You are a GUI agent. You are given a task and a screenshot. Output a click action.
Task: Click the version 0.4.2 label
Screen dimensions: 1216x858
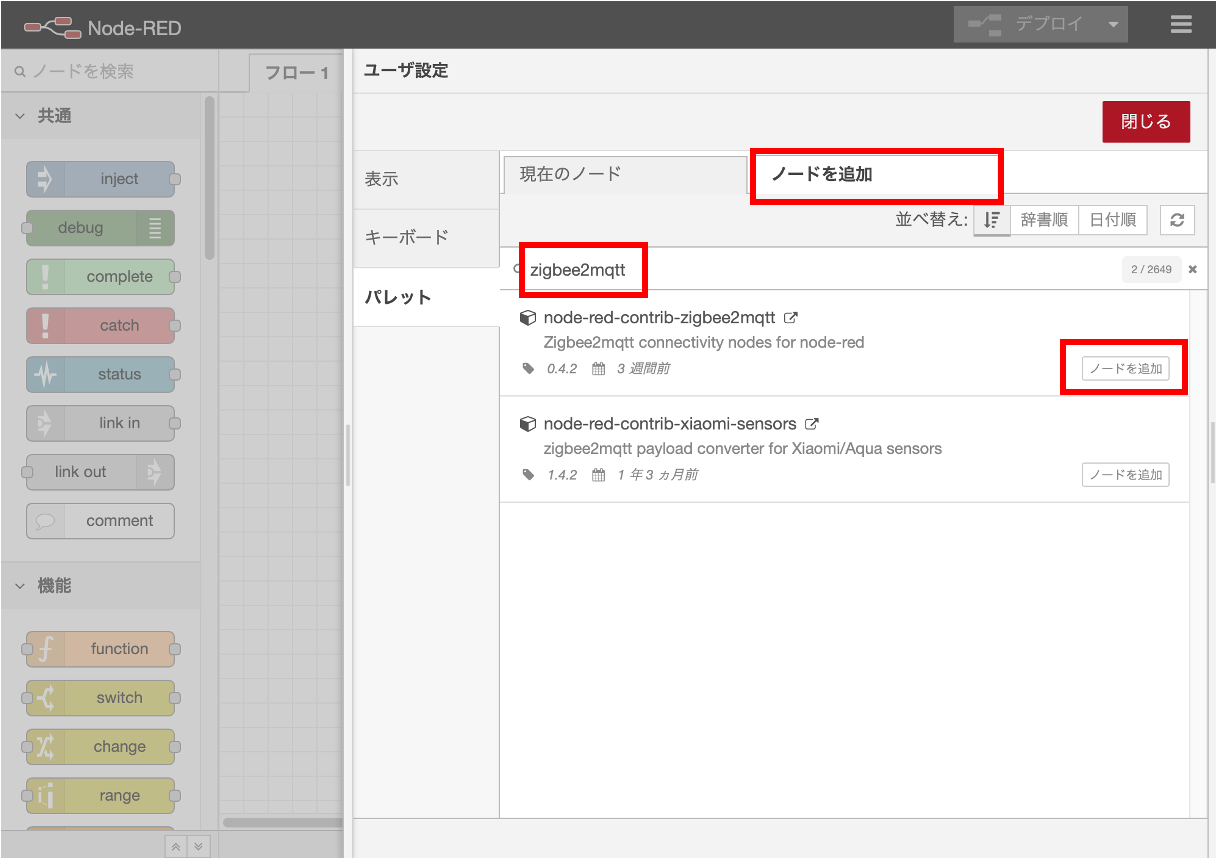point(562,369)
